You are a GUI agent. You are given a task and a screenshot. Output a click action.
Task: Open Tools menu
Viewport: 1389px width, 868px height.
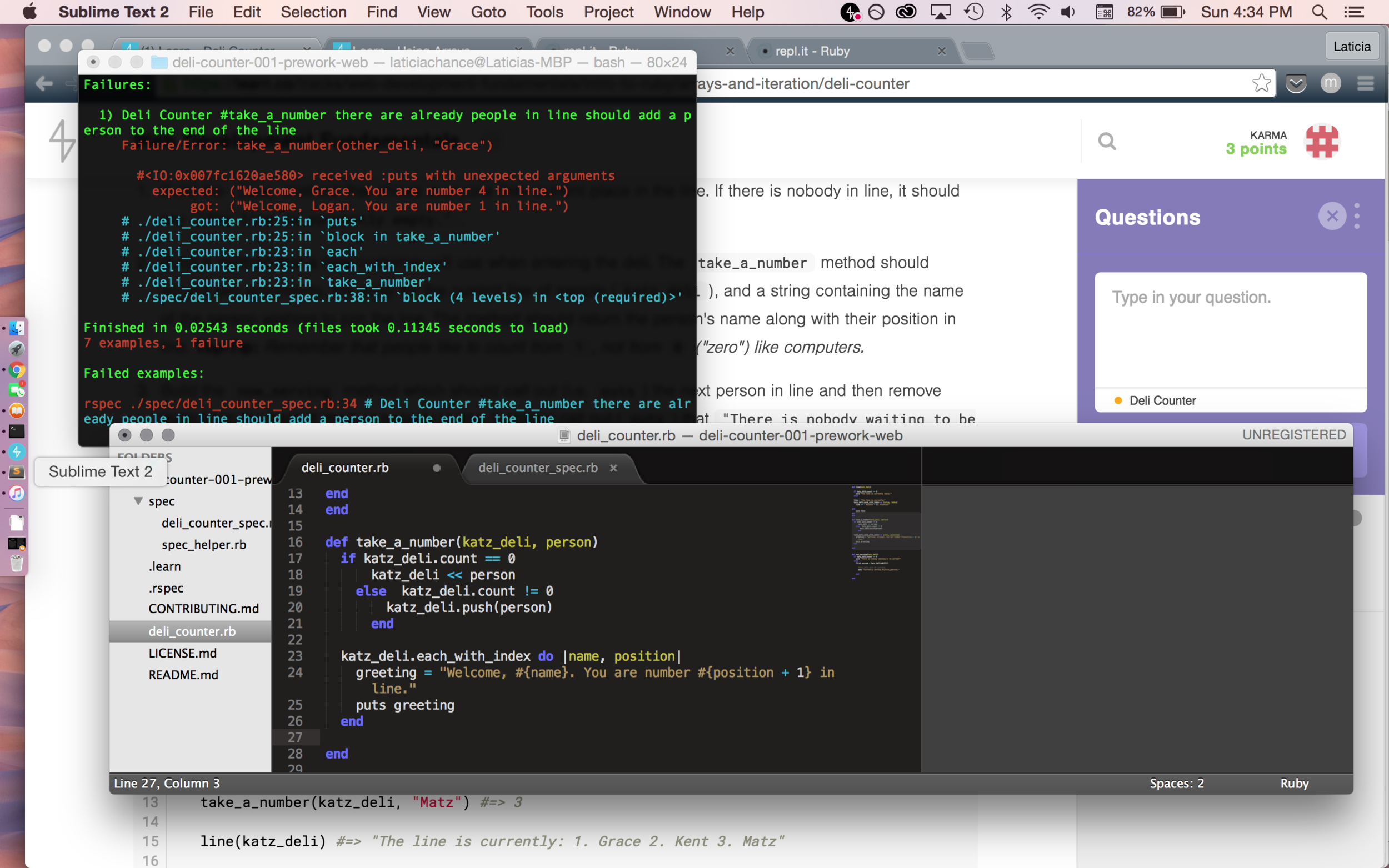545,12
